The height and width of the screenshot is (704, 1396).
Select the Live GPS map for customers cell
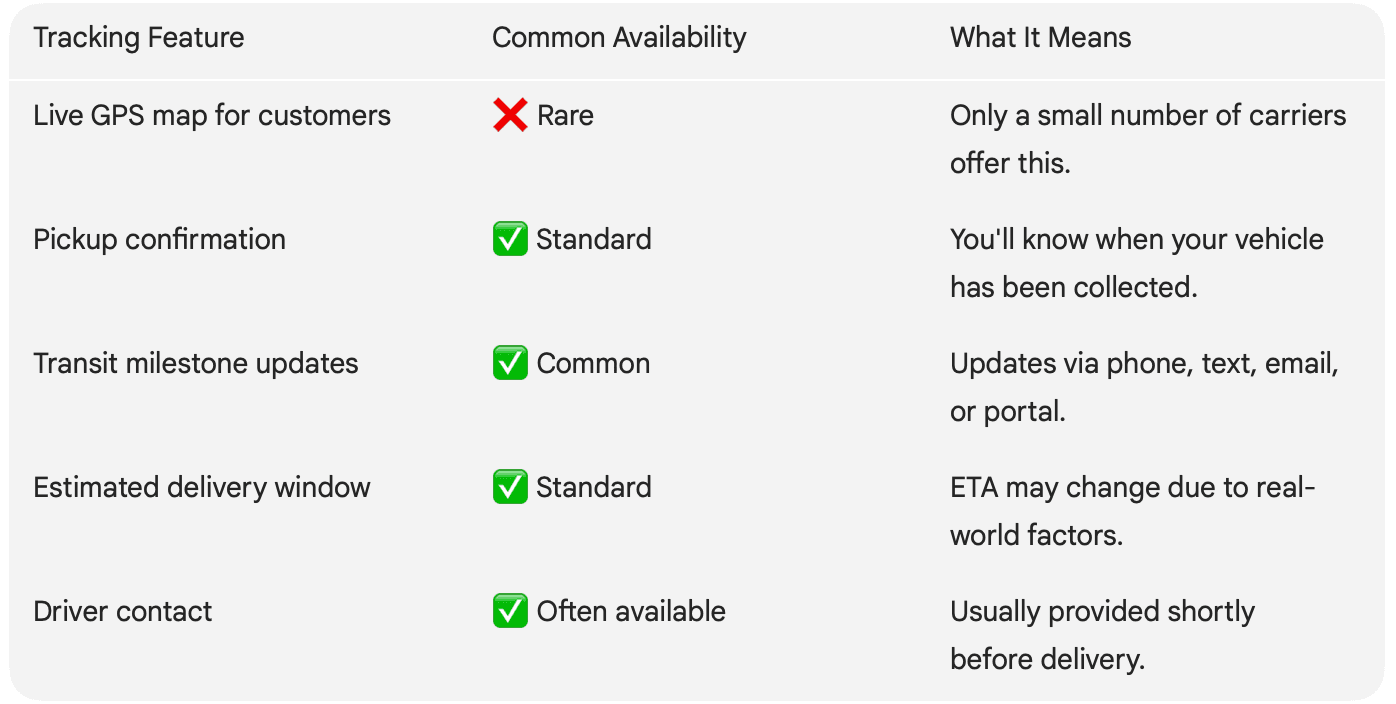212,116
